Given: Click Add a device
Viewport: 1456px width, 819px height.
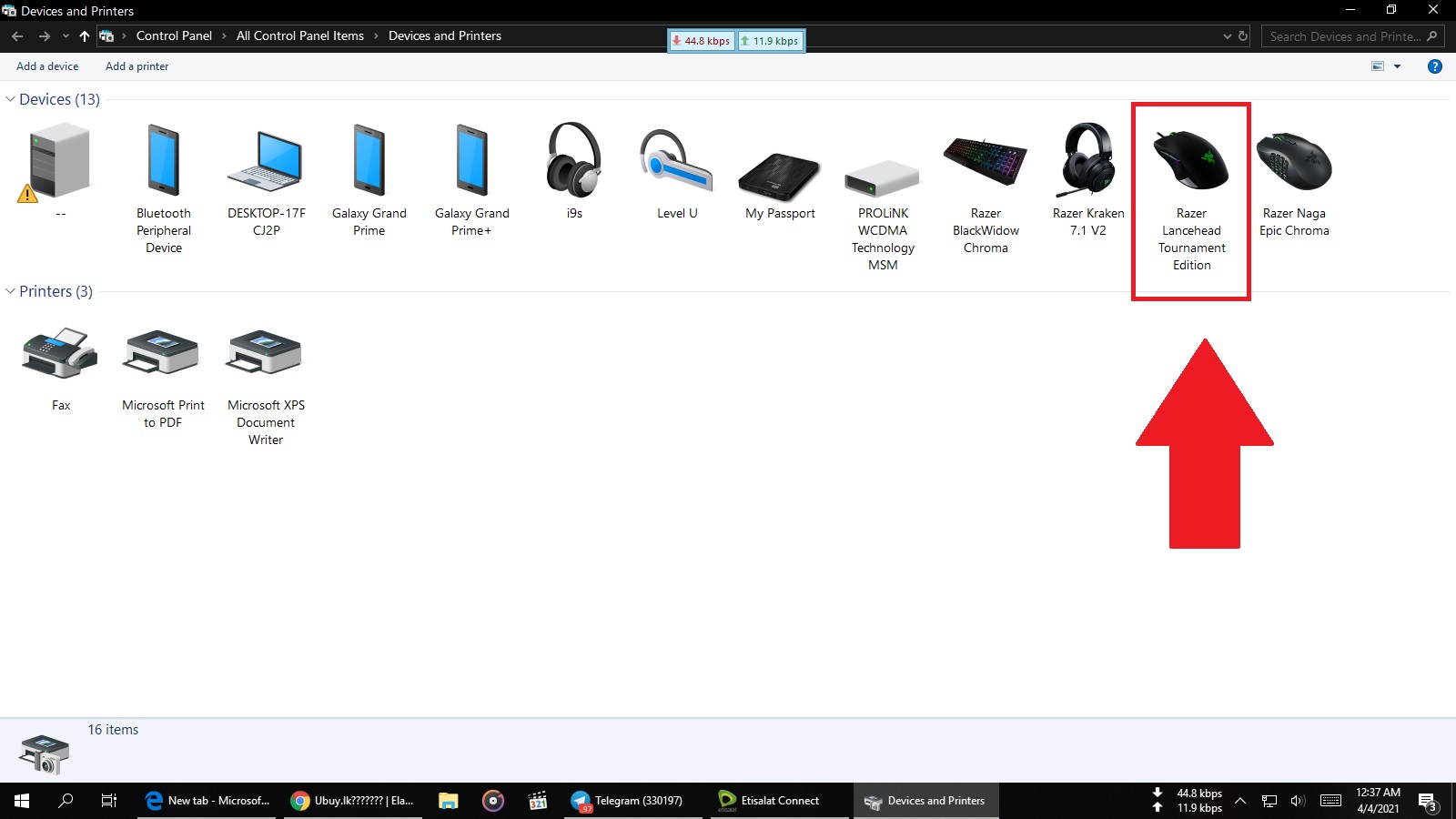Looking at the screenshot, I should 47,66.
